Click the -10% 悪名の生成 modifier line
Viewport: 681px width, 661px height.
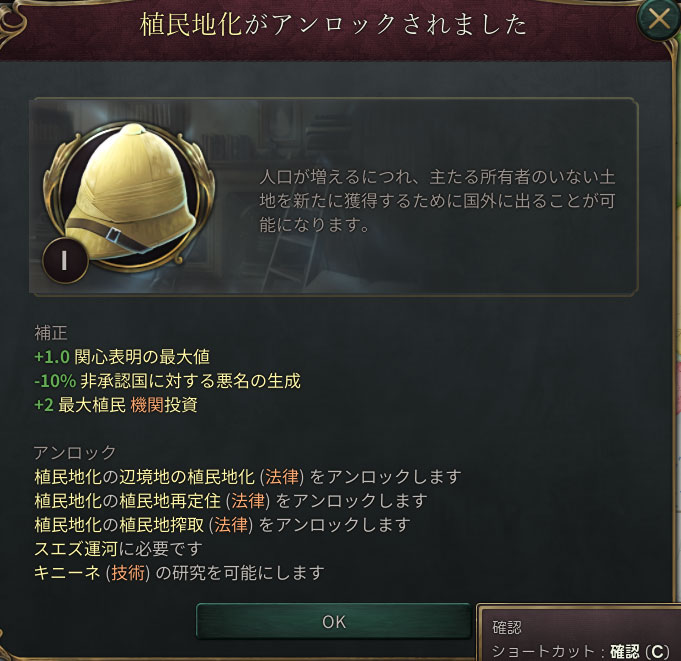pos(167,381)
